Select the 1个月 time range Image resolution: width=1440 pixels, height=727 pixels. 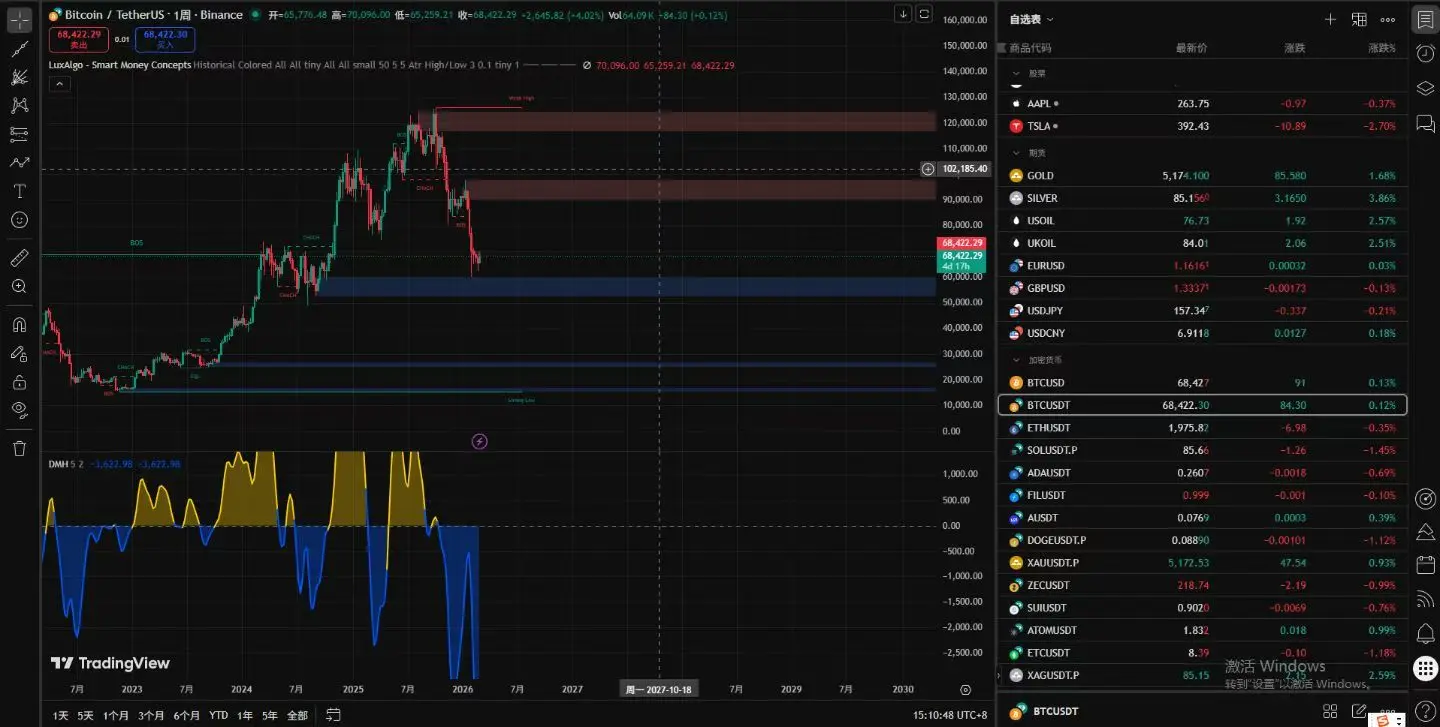(116, 715)
